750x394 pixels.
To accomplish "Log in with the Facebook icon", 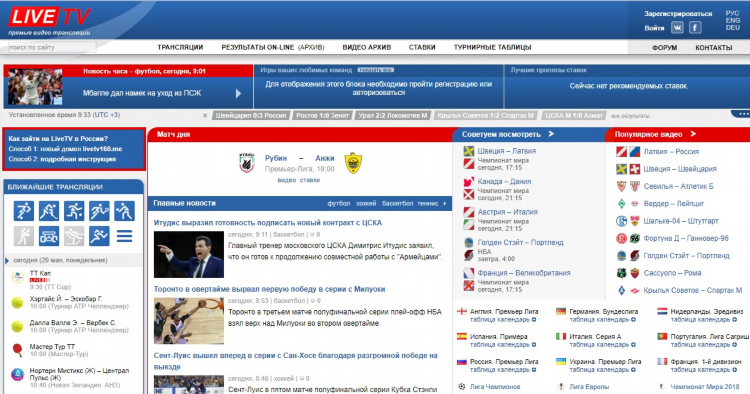I will coord(695,28).
